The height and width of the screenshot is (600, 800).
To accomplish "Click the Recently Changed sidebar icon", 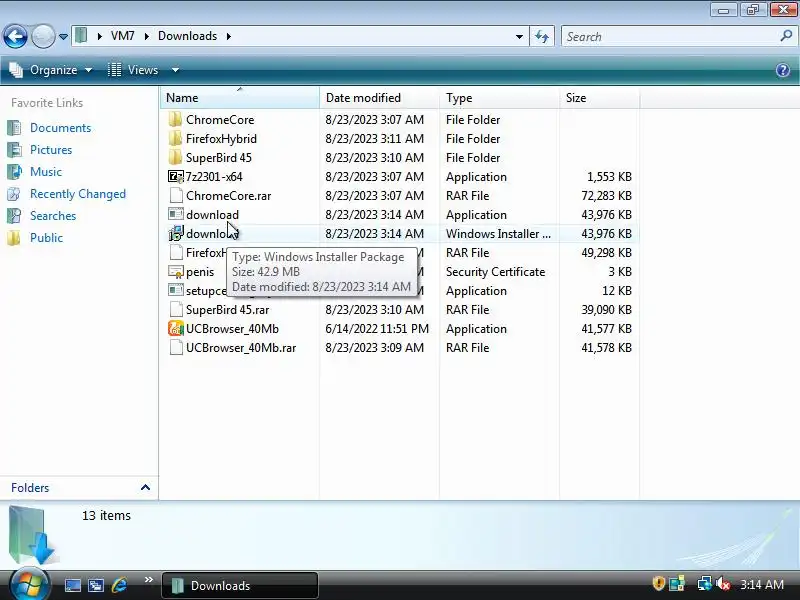I will pos(14,194).
